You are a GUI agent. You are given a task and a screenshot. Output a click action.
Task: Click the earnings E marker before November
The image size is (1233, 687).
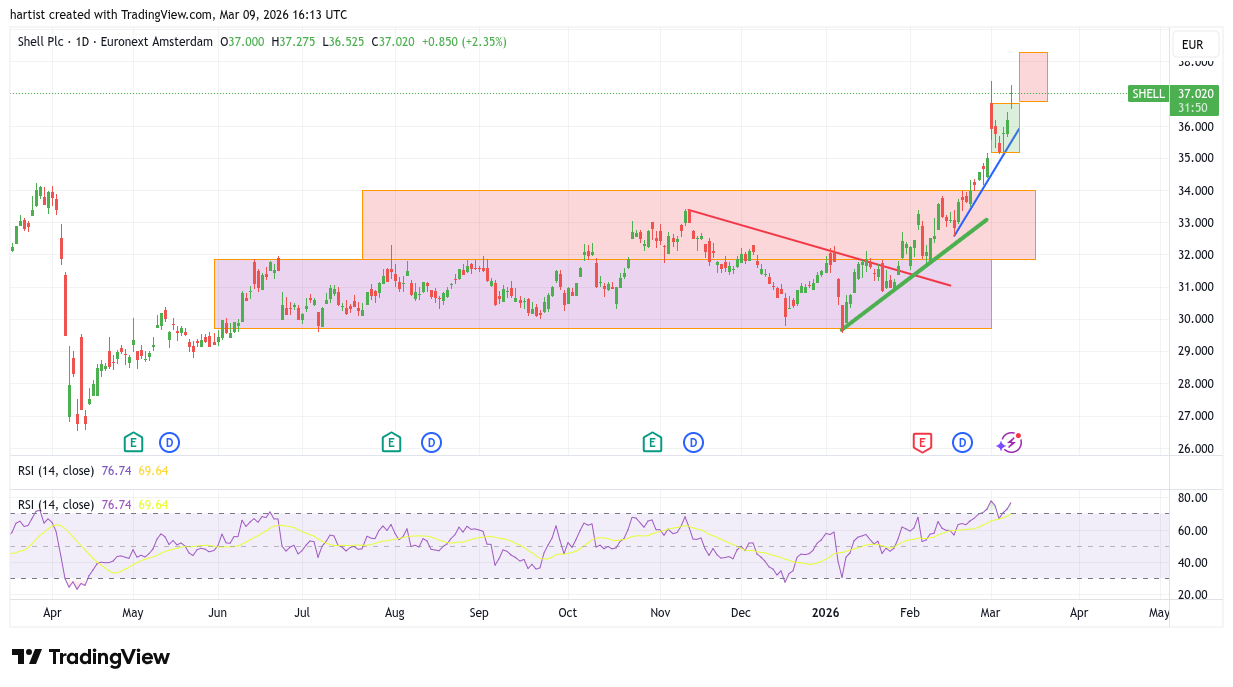click(x=652, y=442)
